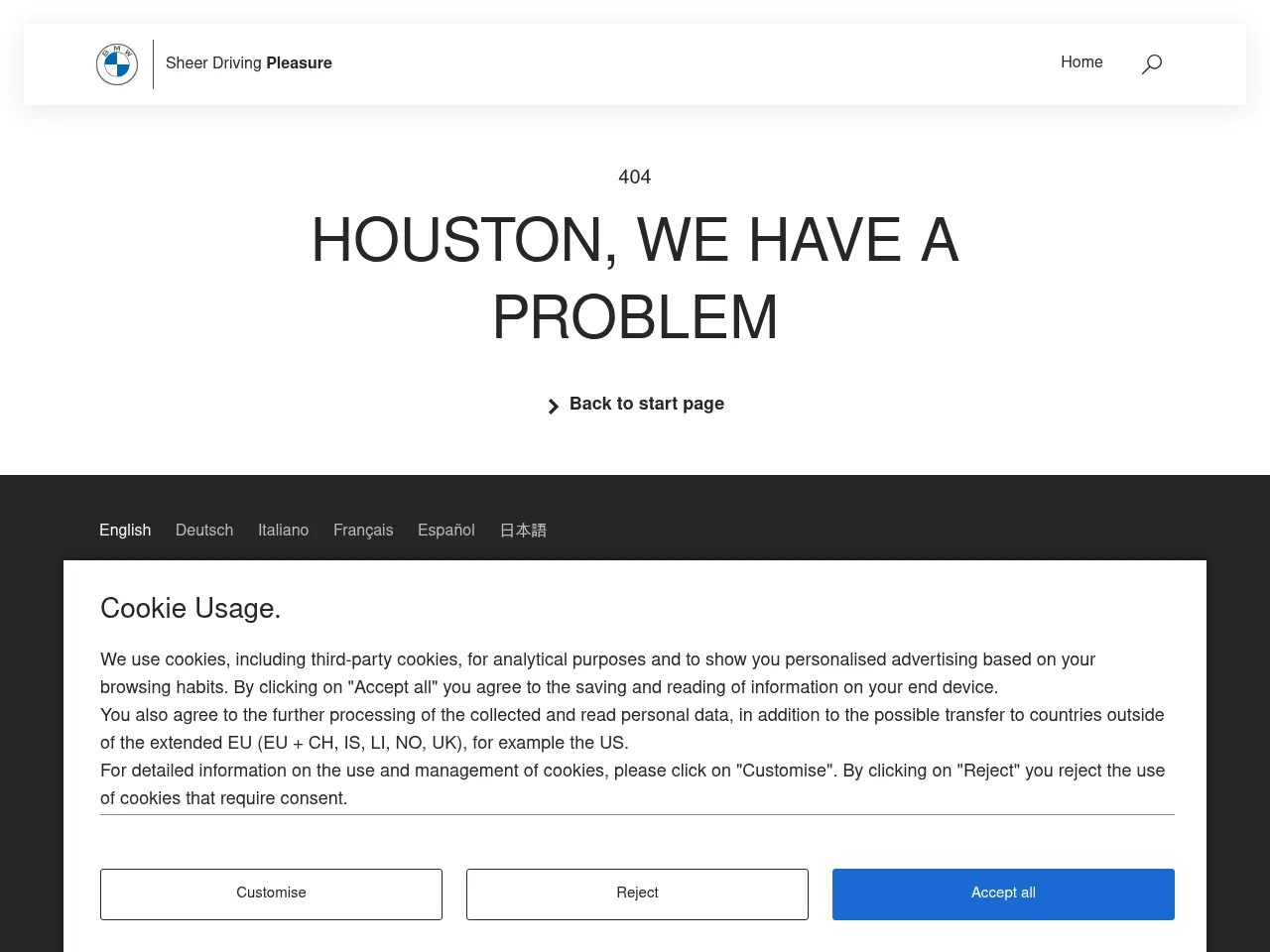The width and height of the screenshot is (1270, 952).
Task: Click the Houston, We Have a Problem heading
Action: (635, 280)
